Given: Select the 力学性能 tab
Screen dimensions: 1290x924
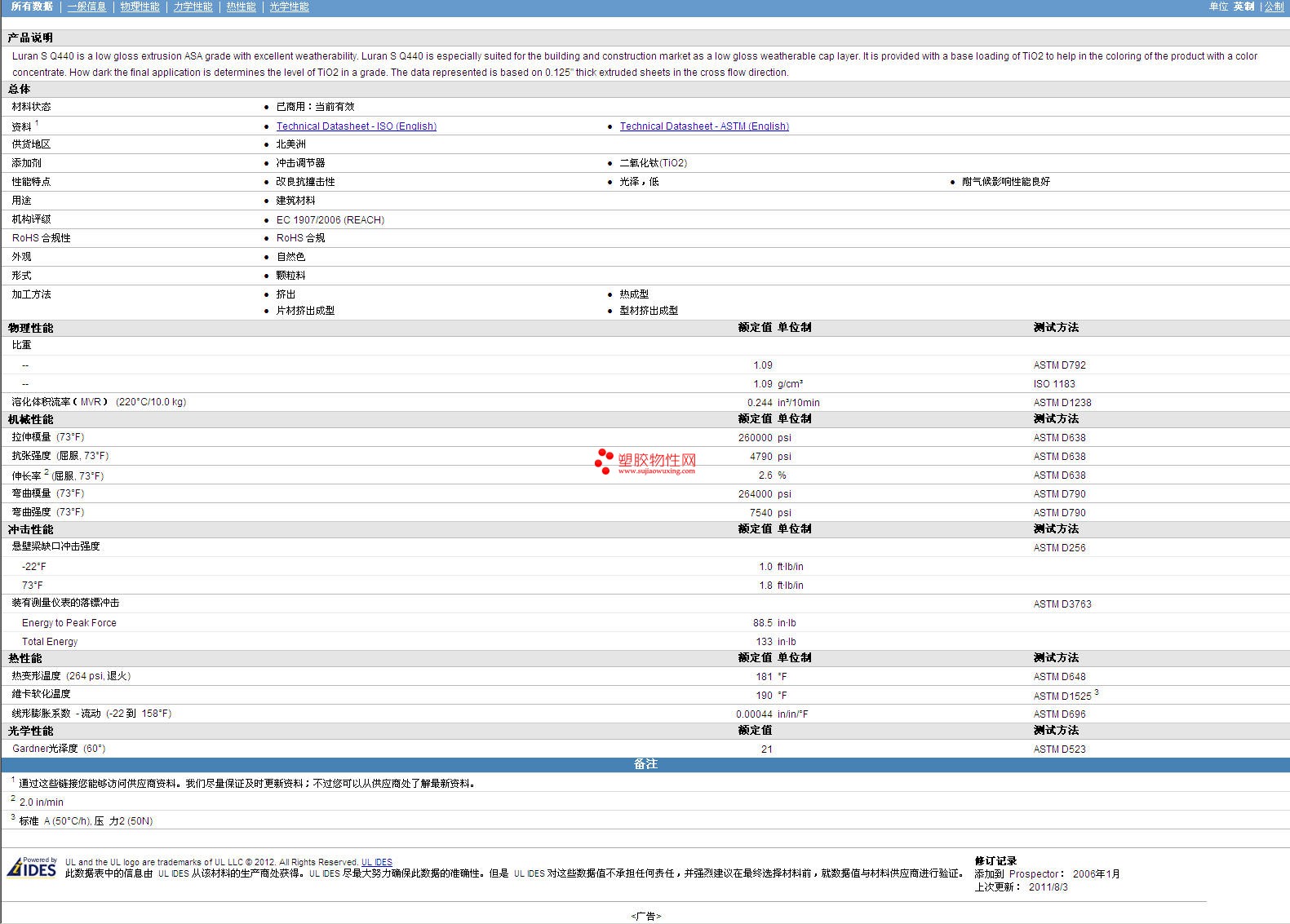Looking at the screenshot, I should [x=193, y=7].
